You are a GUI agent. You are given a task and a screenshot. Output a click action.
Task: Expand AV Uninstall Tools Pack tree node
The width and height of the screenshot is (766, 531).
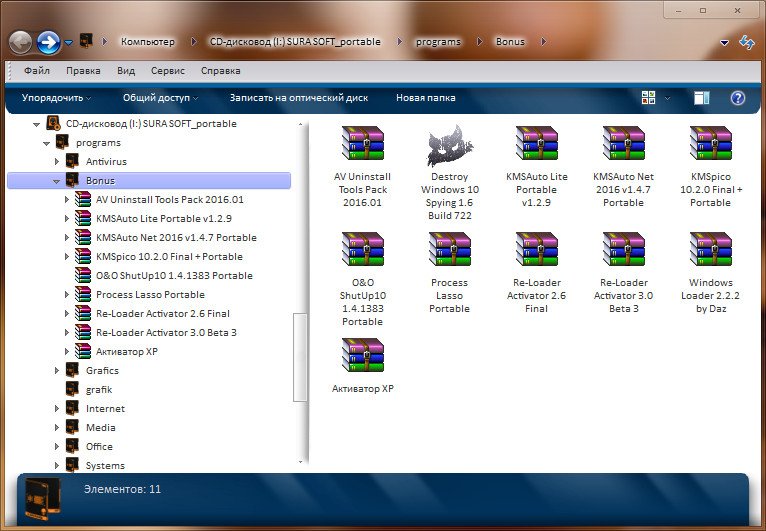pos(67,199)
